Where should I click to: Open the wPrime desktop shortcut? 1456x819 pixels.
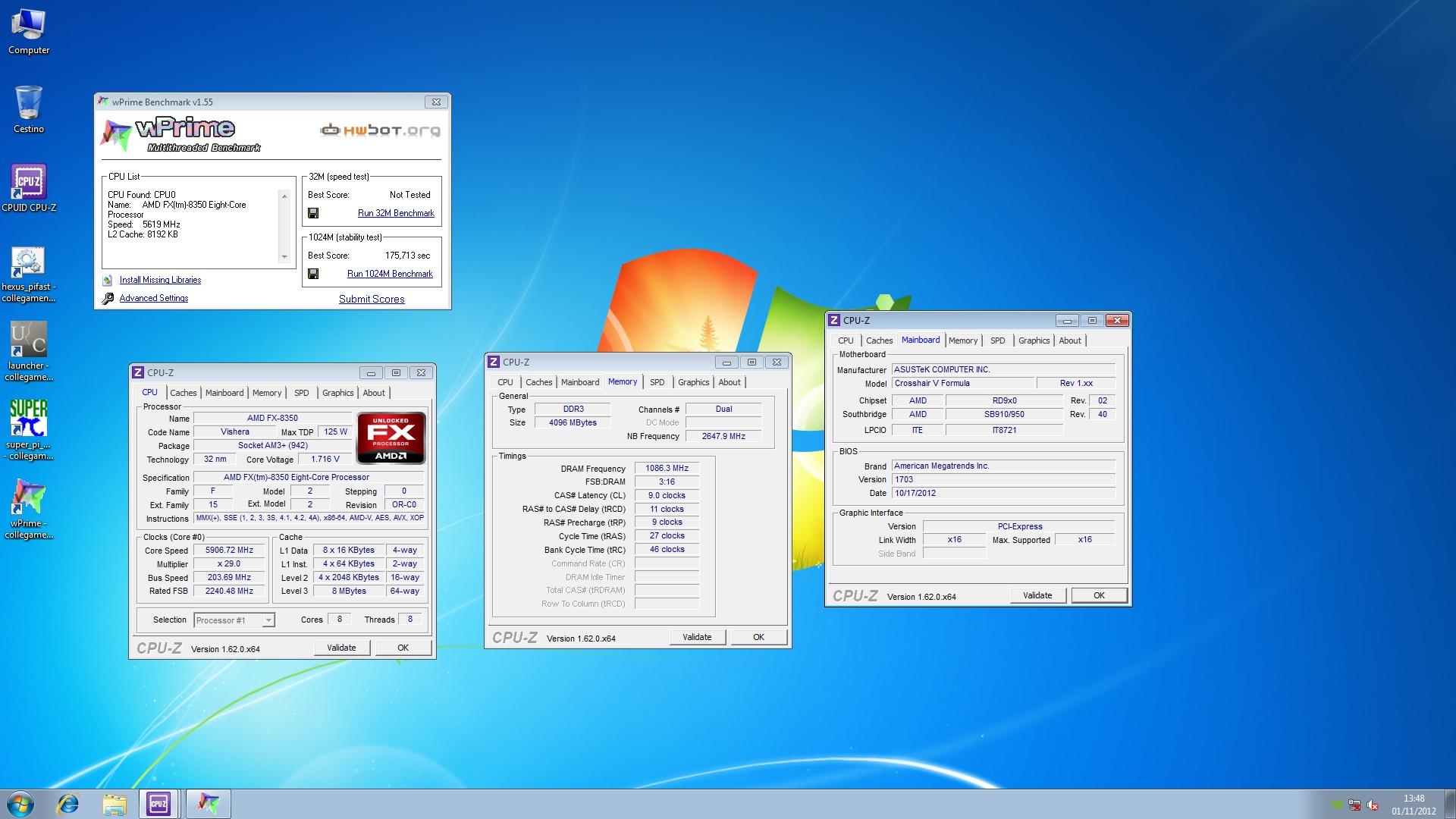point(29,509)
